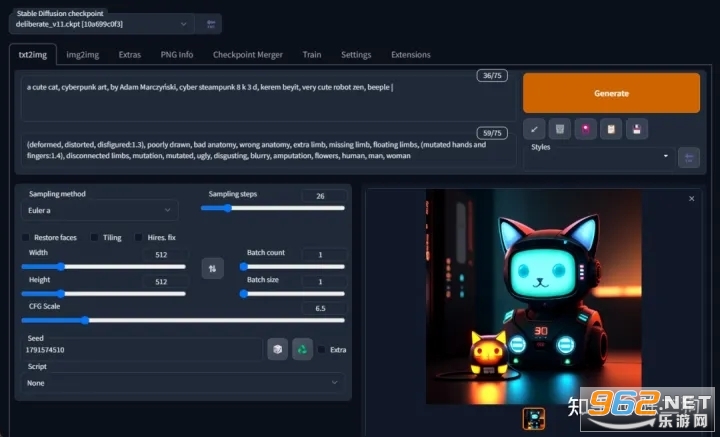Adjust the CFG Scale slider
Image resolution: width=720 pixels, height=437 pixels.
(183, 320)
